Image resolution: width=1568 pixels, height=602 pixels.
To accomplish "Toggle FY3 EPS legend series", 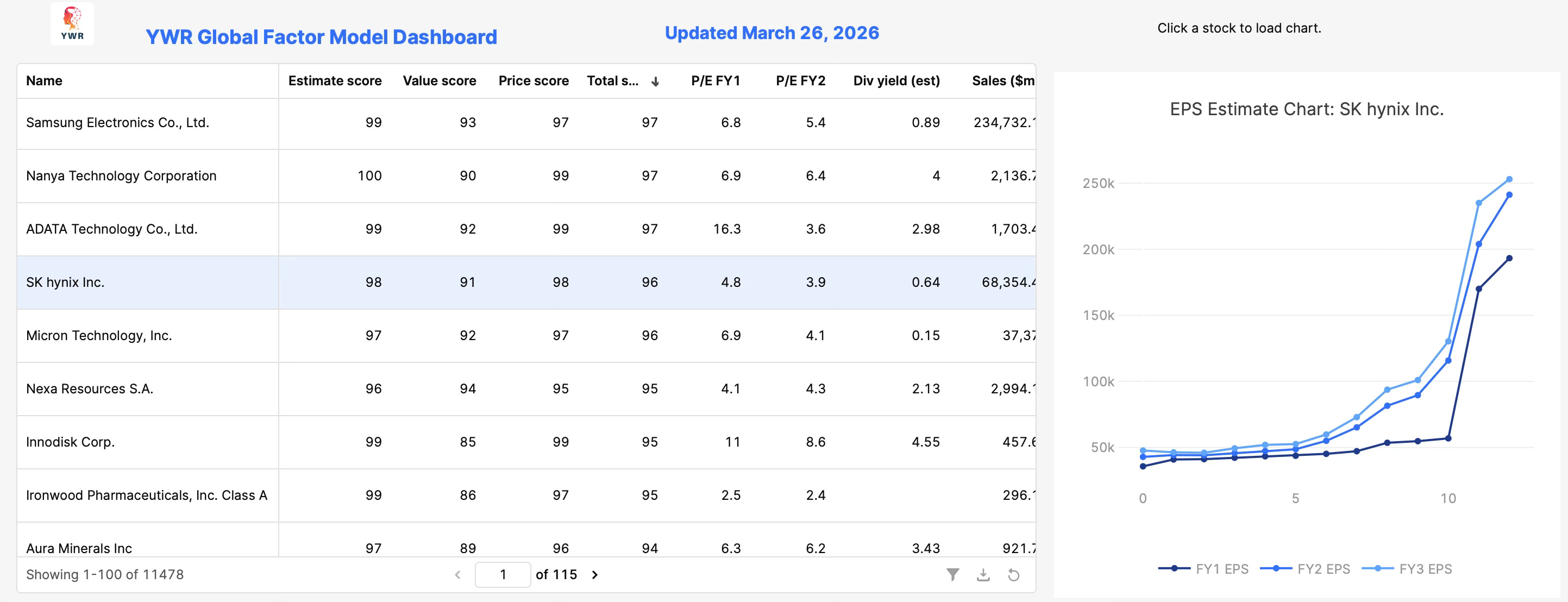I will pyautogui.click(x=1406, y=568).
